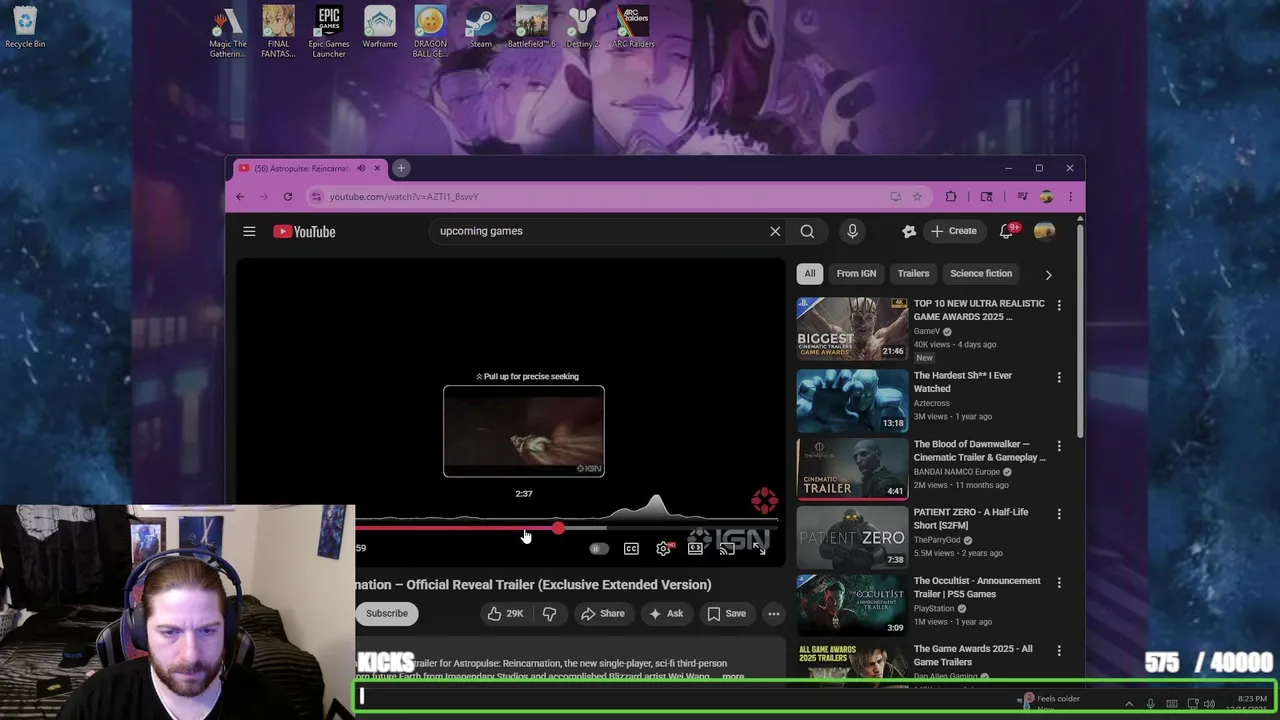Select the Science fiction filter chip
This screenshot has width=1280, height=720.
pos(981,274)
